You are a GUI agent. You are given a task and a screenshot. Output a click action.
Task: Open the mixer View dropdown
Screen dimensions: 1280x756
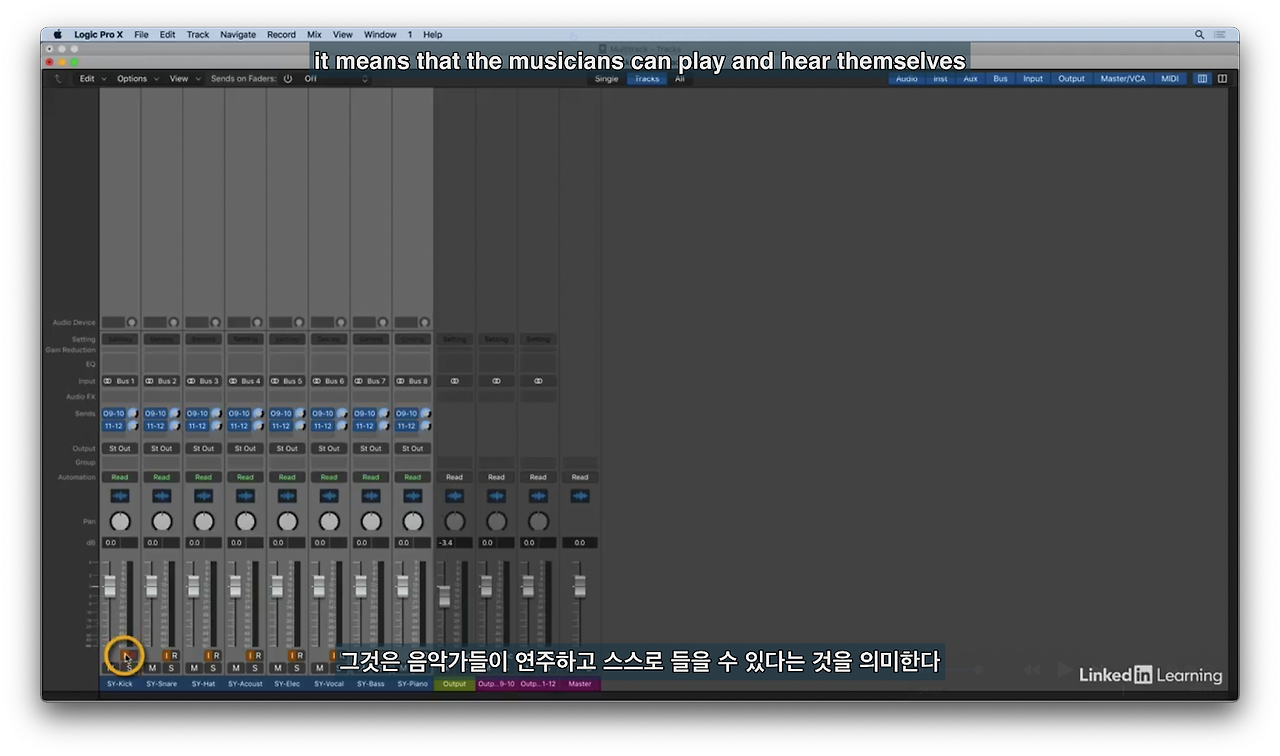pos(184,79)
